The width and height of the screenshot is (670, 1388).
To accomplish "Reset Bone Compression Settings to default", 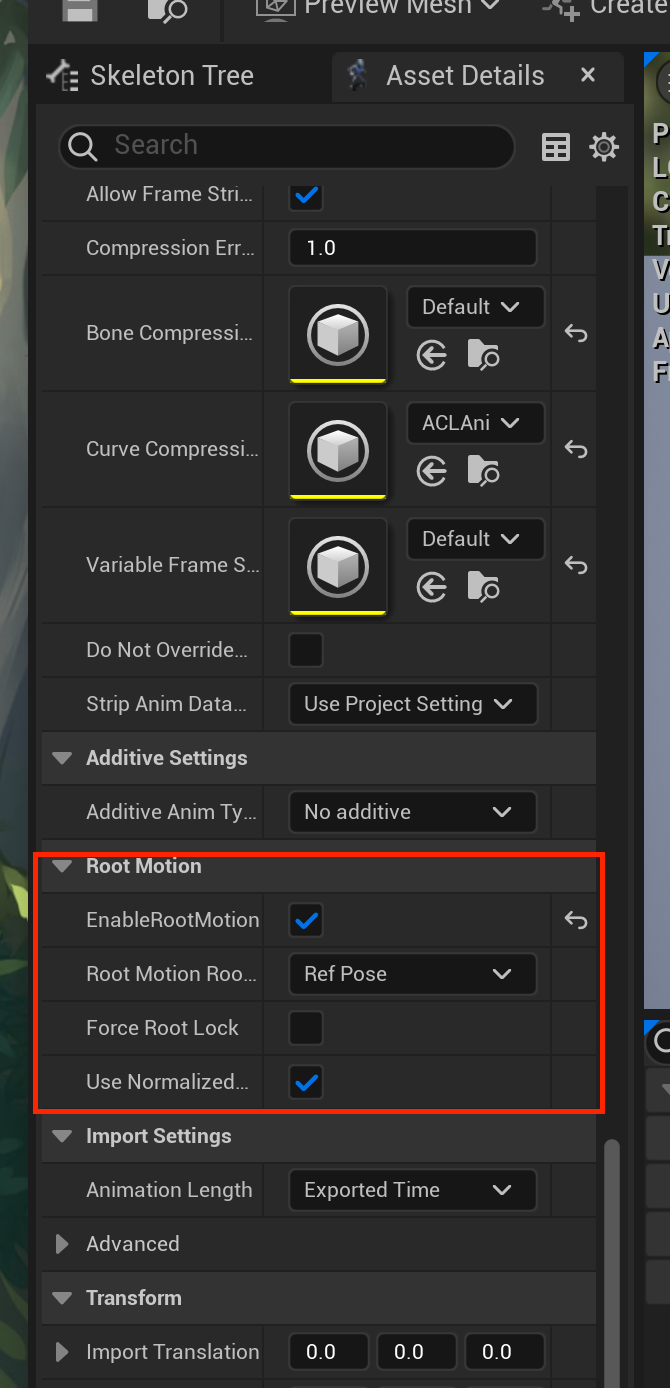I will click(575, 333).
